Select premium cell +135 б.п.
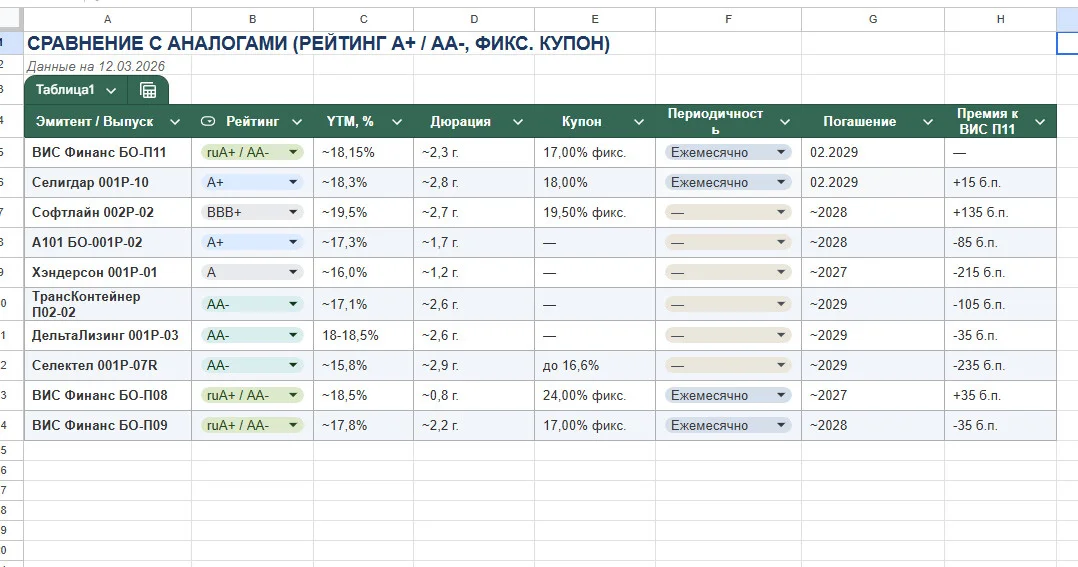The image size is (1078, 567). pos(1000,212)
